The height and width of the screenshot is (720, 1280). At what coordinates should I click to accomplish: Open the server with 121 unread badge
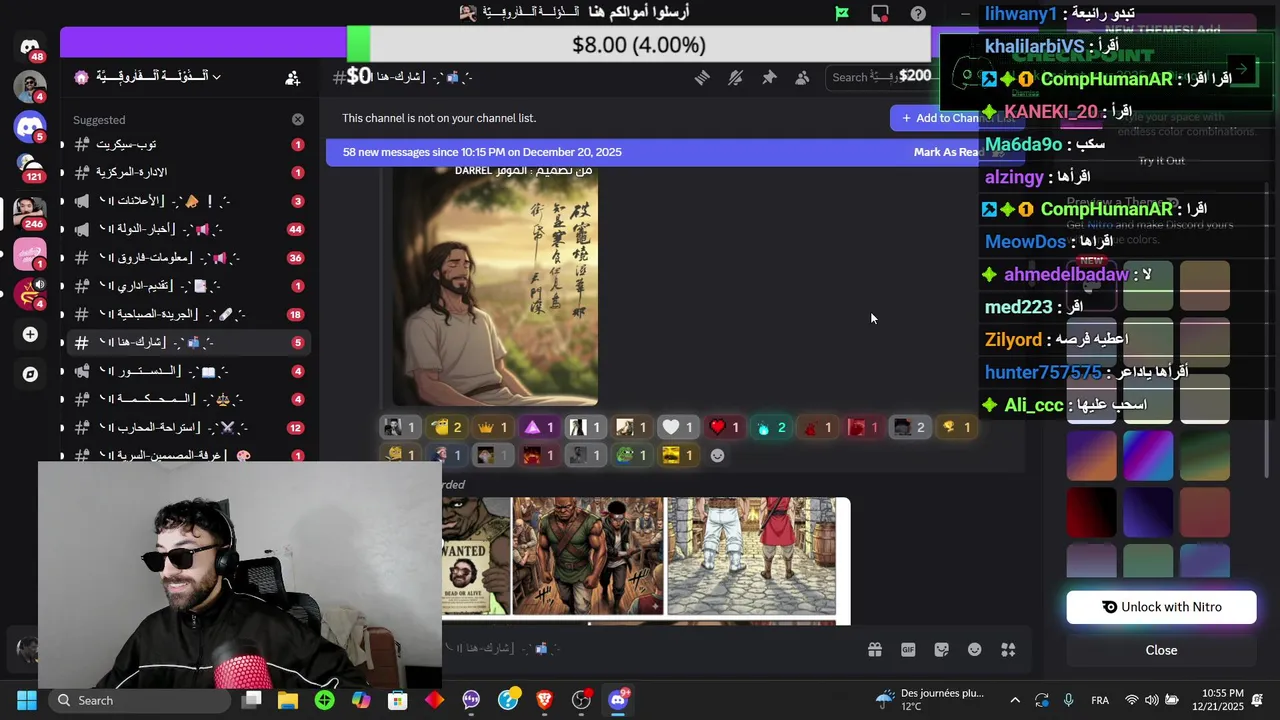pyautogui.click(x=30, y=166)
